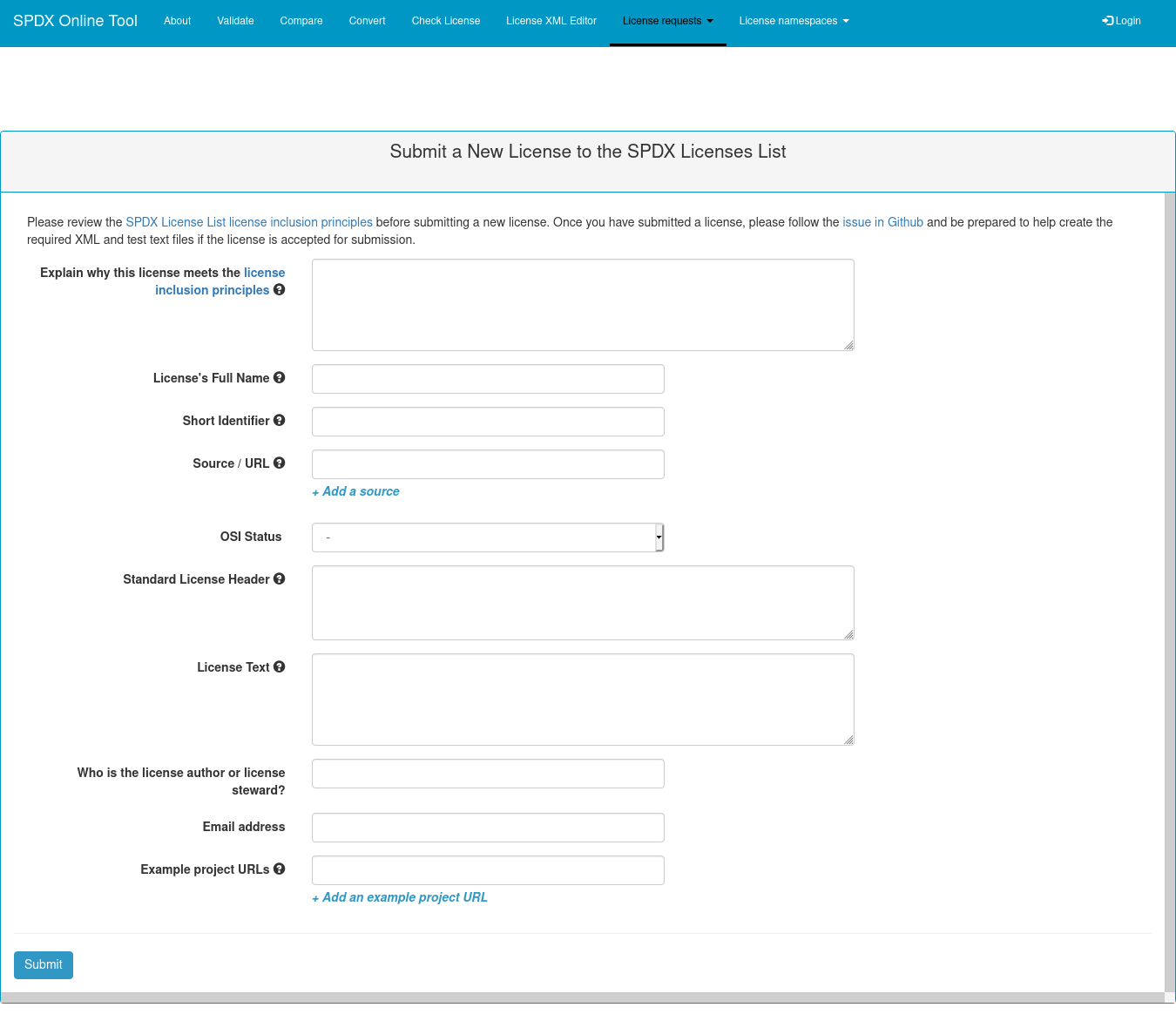1176x1021 pixels.
Task: Navigate to the License XML Editor
Action: click(551, 20)
